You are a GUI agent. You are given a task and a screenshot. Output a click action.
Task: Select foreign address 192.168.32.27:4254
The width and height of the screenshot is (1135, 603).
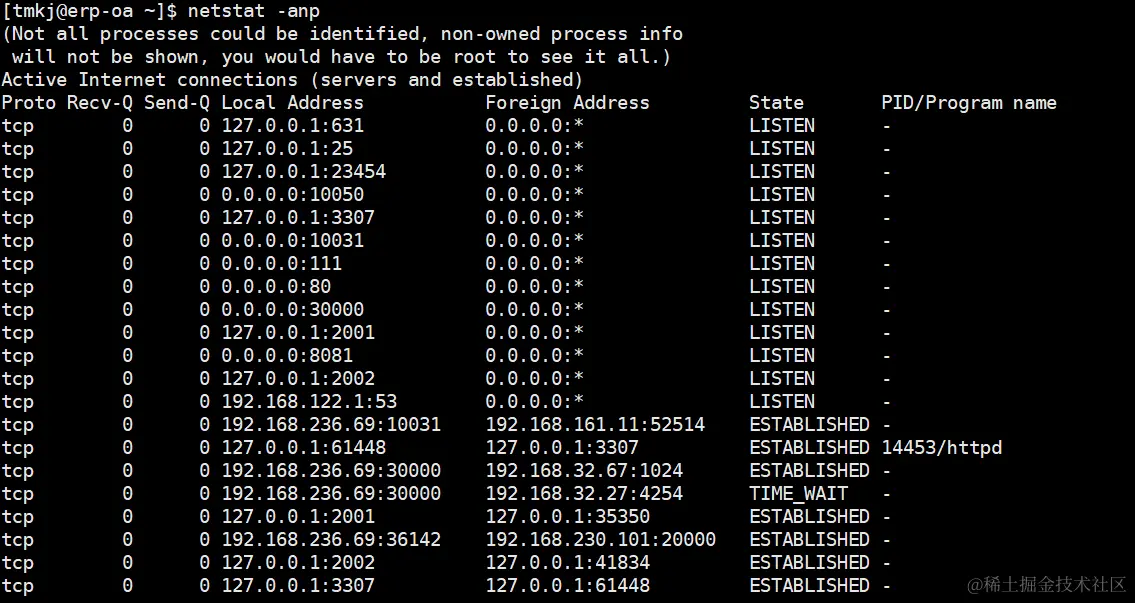(x=584, y=494)
